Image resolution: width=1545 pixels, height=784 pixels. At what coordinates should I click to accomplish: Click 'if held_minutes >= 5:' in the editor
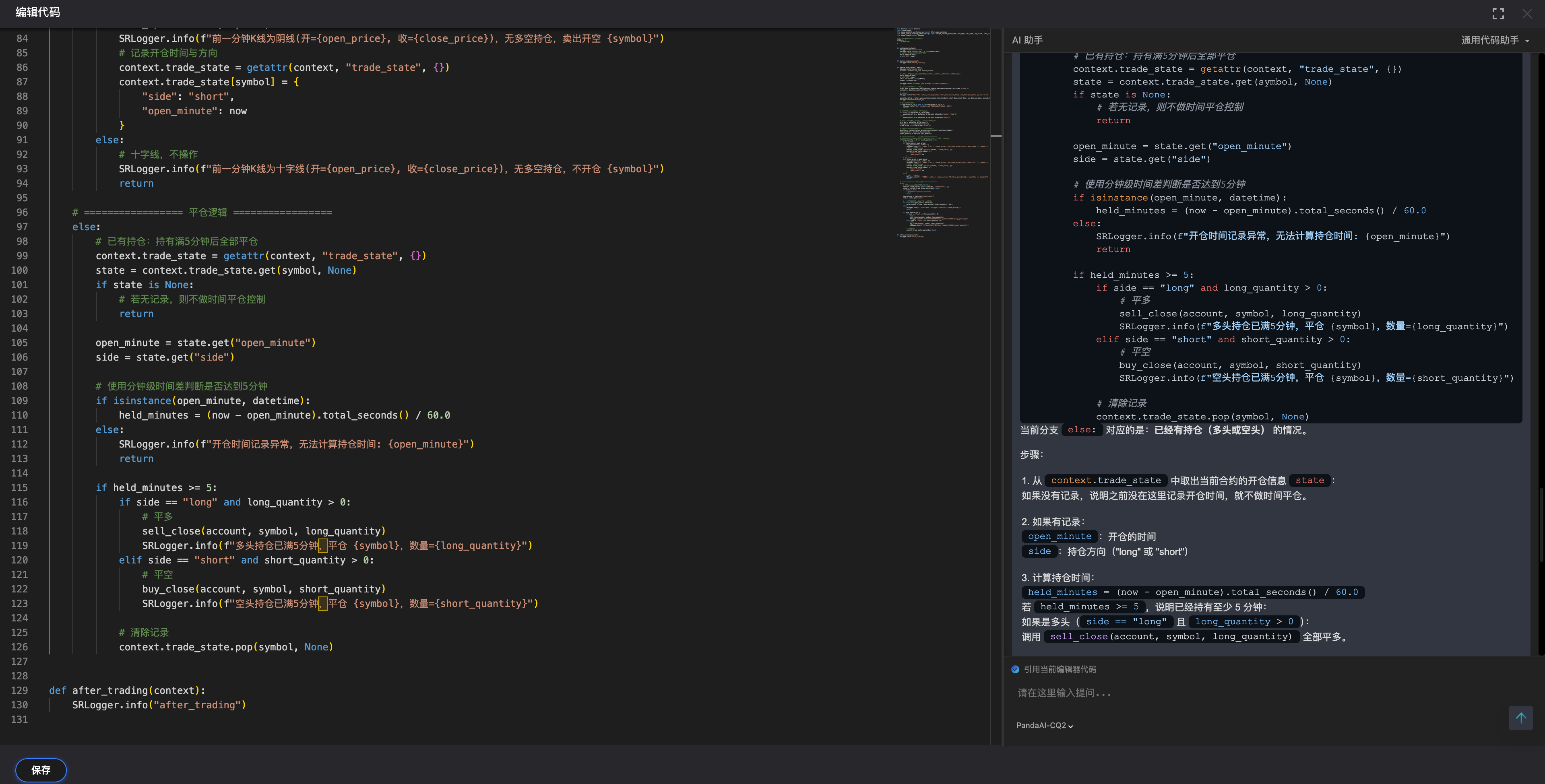[x=156, y=488]
